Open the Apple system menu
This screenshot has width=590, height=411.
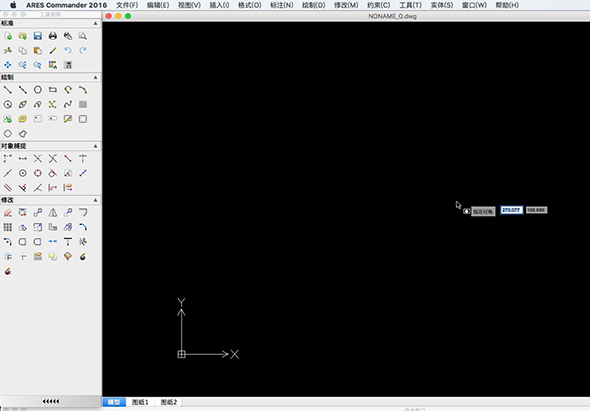pos(13,5)
